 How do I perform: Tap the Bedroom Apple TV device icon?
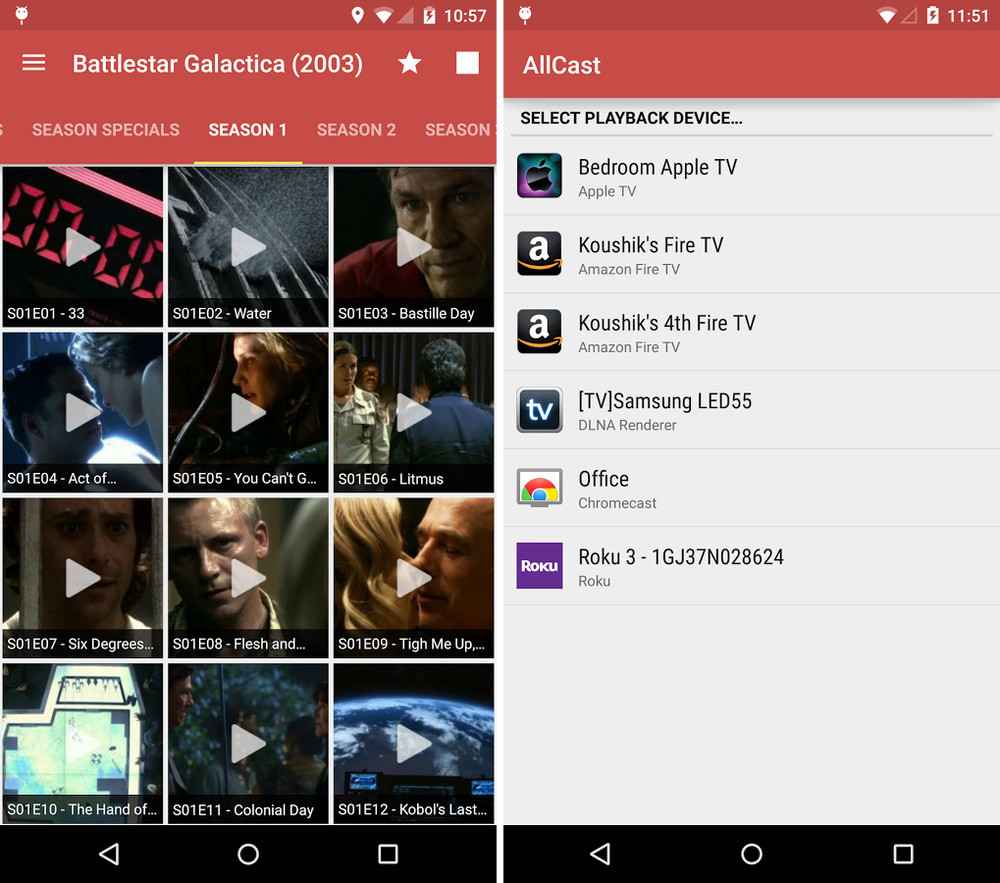click(539, 176)
